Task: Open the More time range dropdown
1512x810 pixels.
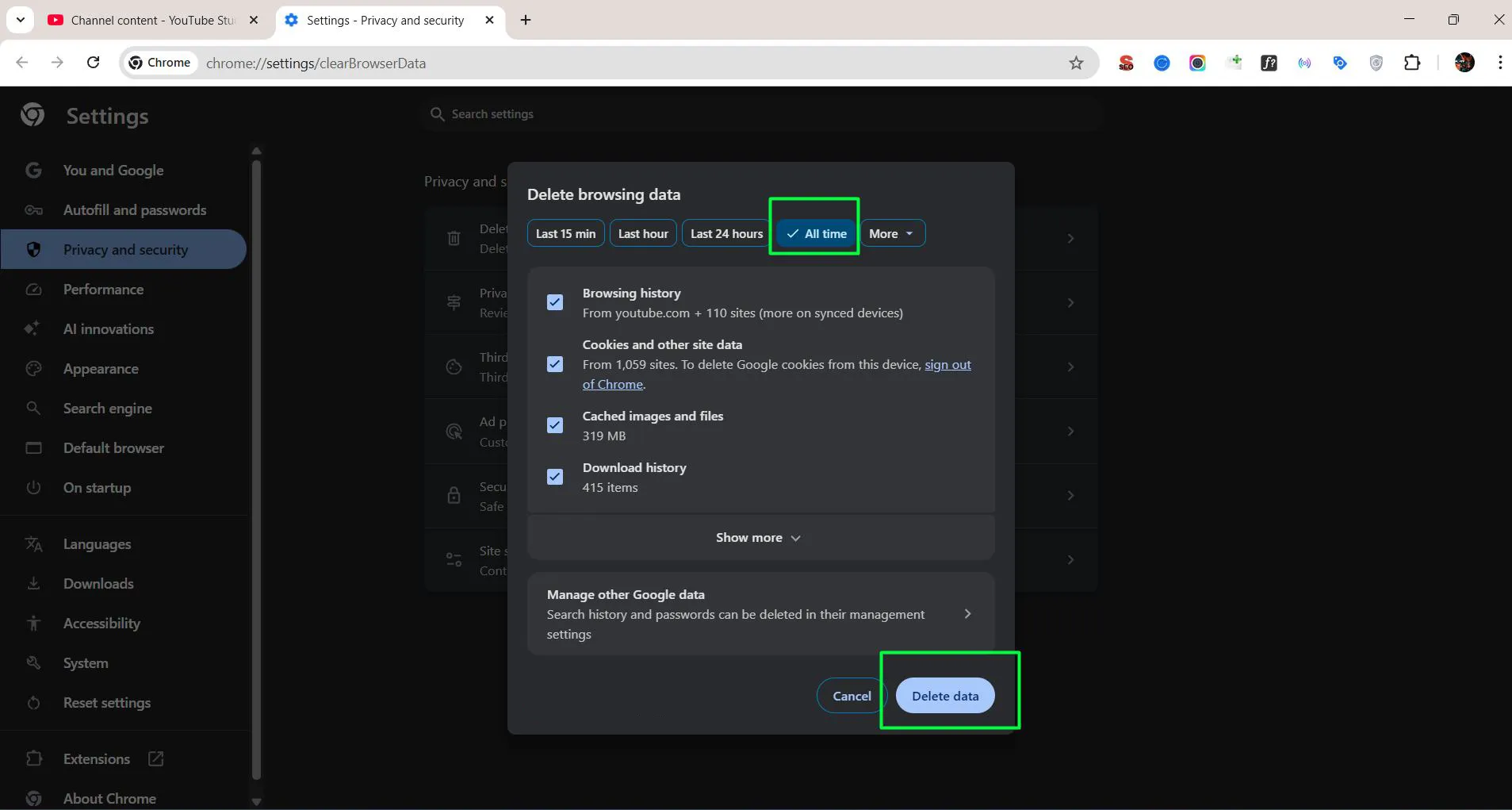Action: click(892, 233)
